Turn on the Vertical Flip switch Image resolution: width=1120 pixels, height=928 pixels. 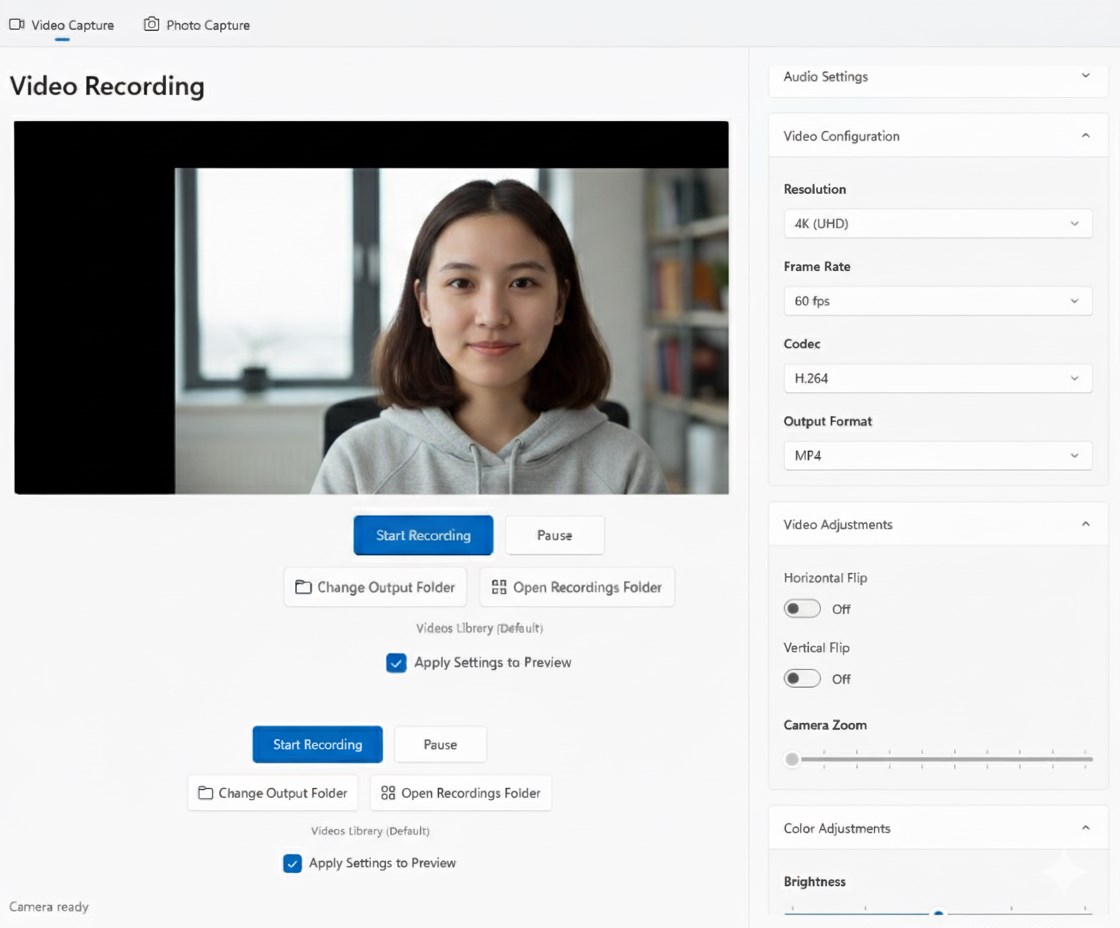click(802, 679)
